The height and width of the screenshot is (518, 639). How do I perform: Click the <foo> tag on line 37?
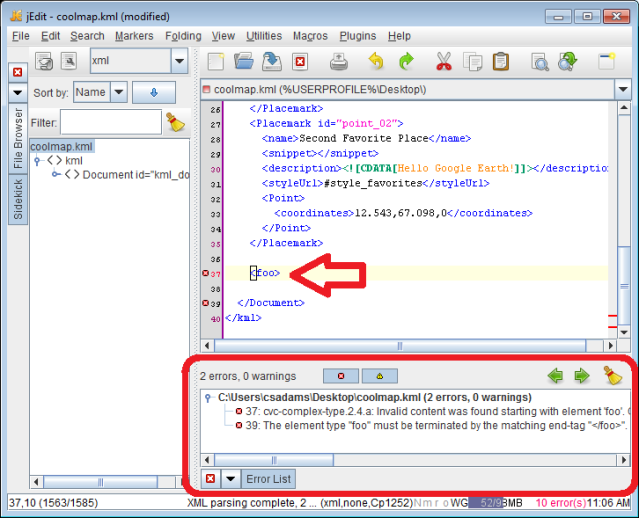tap(265, 273)
